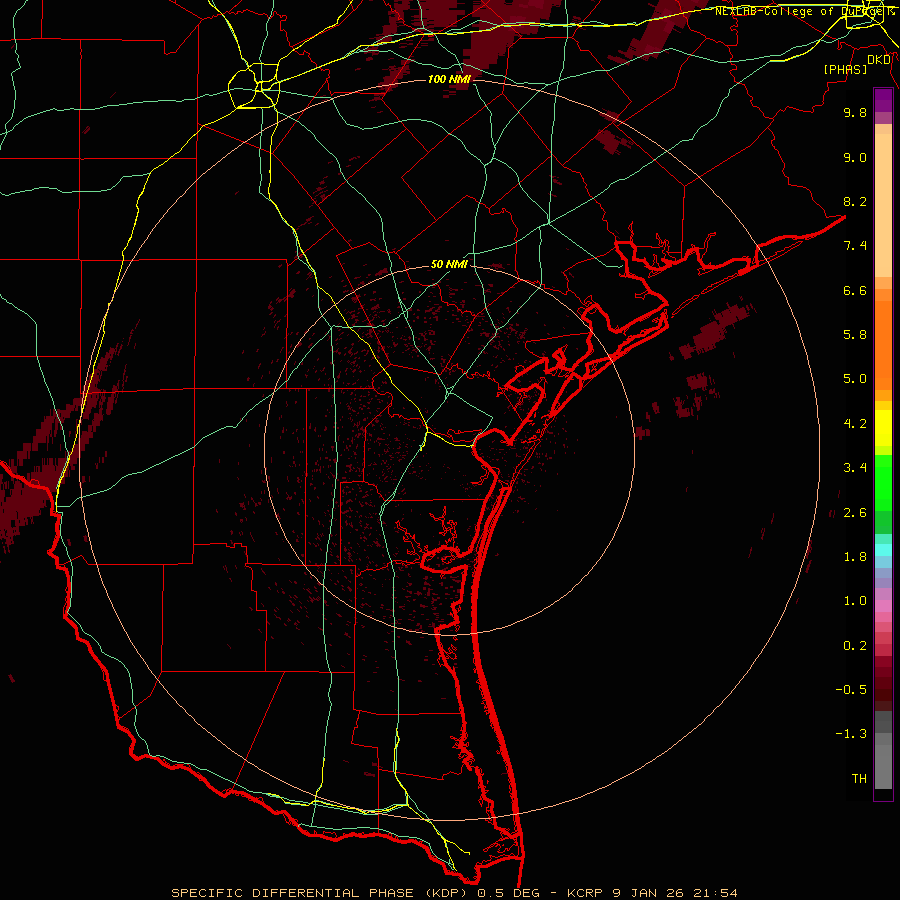Image resolution: width=900 pixels, height=900 pixels.
Task: Select the 5.8 value on the color scale
Action: 855,335
